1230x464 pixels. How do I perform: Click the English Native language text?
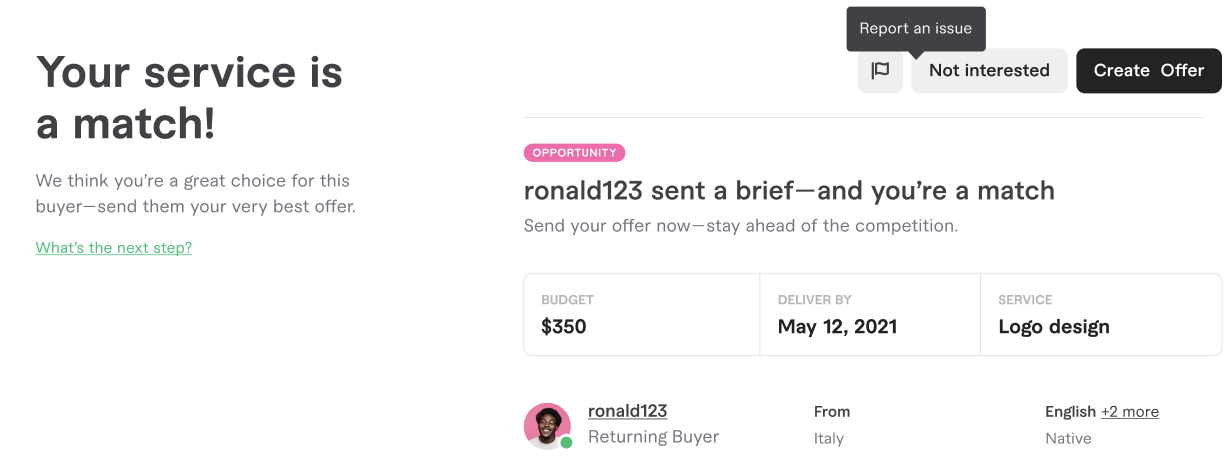(x=1070, y=425)
